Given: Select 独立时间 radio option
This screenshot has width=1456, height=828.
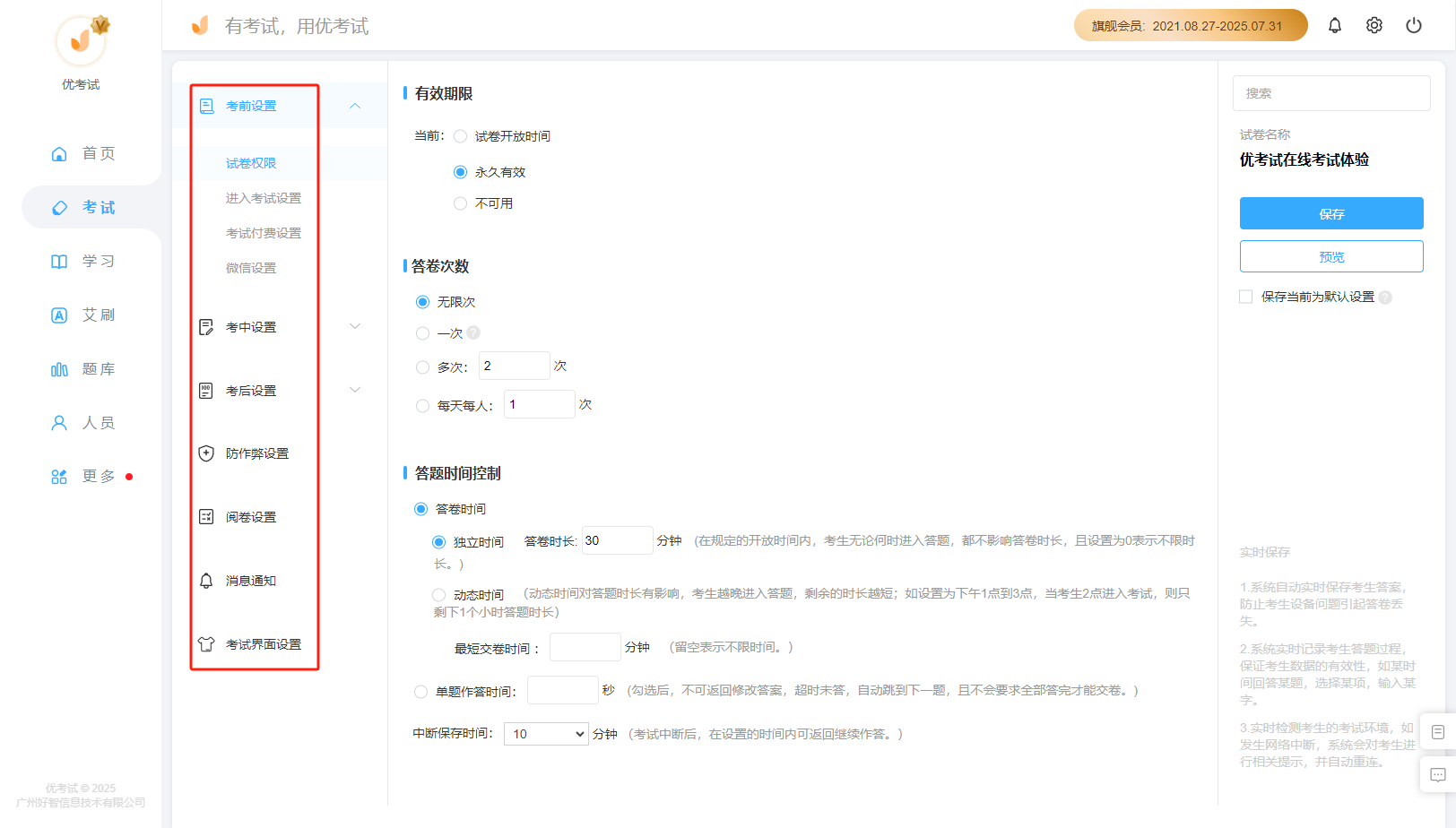Looking at the screenshot, I should coord(438,542).
